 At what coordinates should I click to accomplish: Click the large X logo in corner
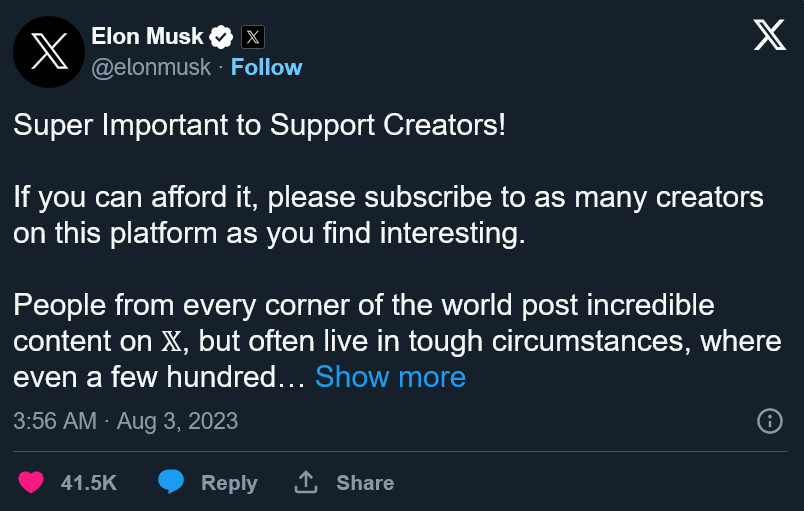click(x=769, y=37)
